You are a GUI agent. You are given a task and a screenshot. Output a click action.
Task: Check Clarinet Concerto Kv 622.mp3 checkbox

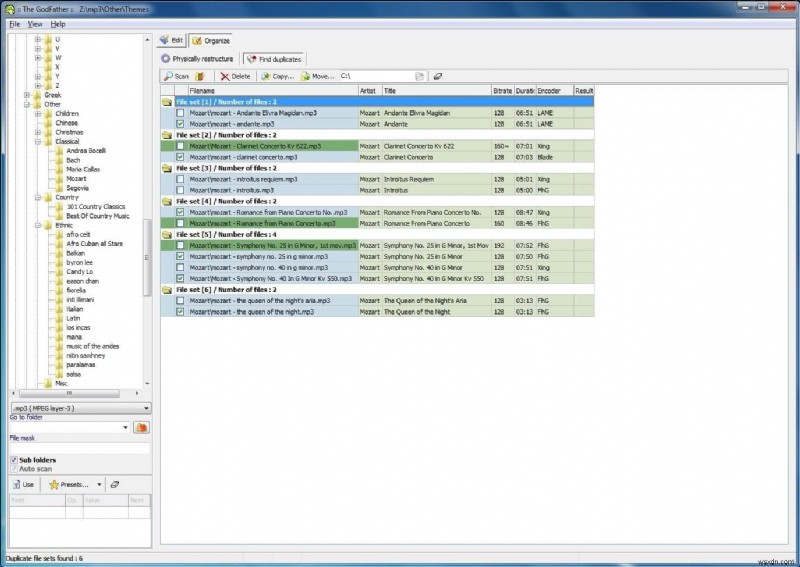tap(180, 146)
